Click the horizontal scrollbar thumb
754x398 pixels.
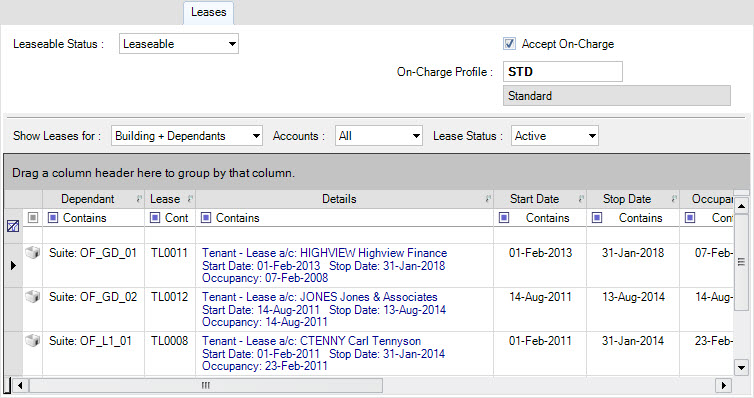pyautogui.click(x=206, y=386)
